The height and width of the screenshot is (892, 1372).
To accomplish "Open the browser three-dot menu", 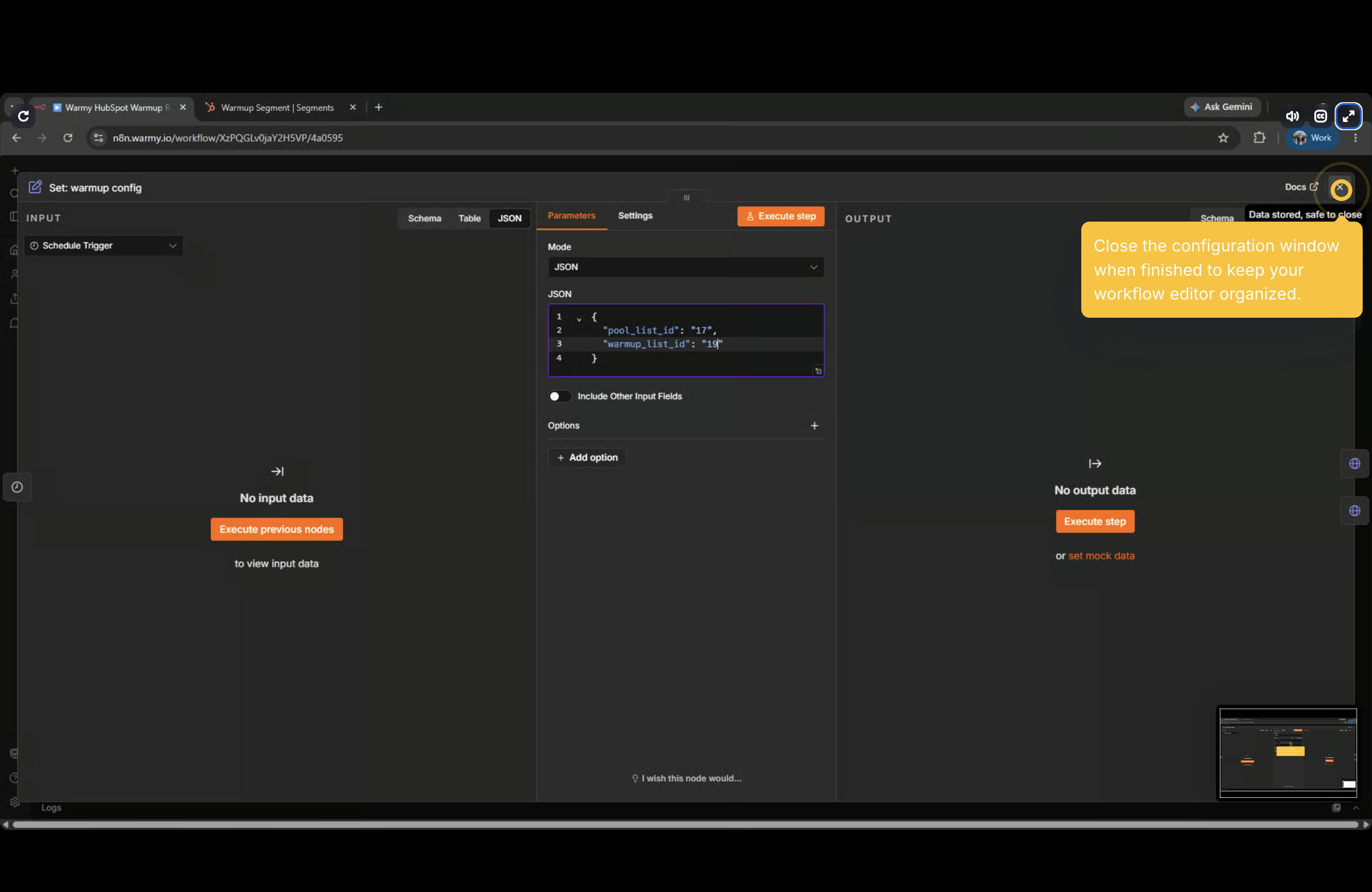I will 1356,138.
